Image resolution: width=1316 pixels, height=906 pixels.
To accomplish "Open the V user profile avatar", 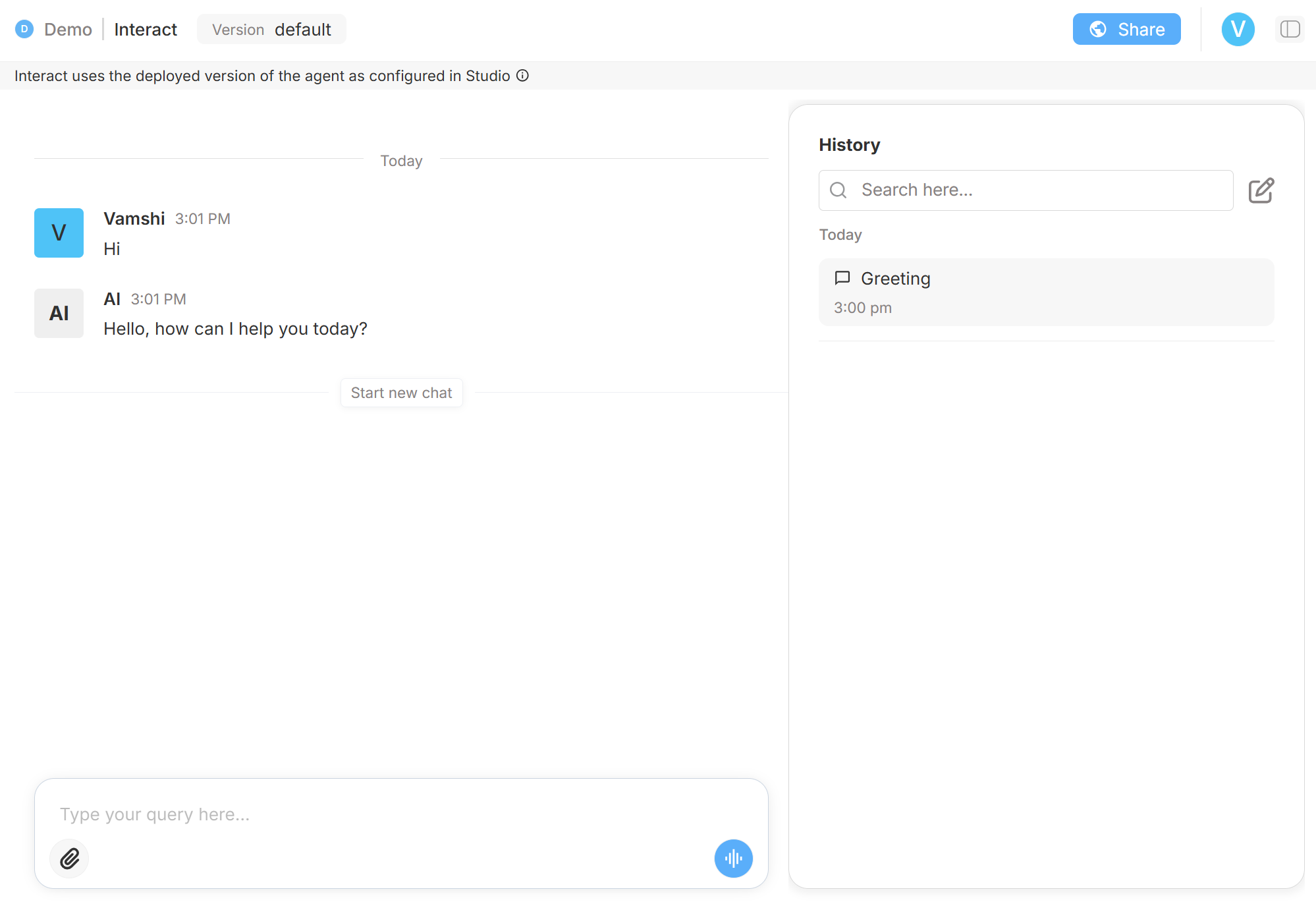I will (x=1238, y=29).
